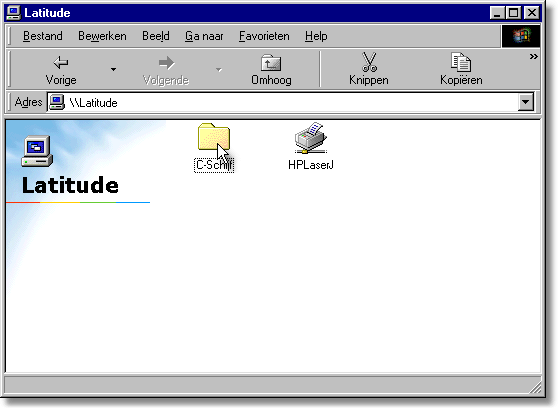The height and width of the screenshot is (410, 558).
Task: Click the Latitude computer icon in side panel
Action: (37, 151)
